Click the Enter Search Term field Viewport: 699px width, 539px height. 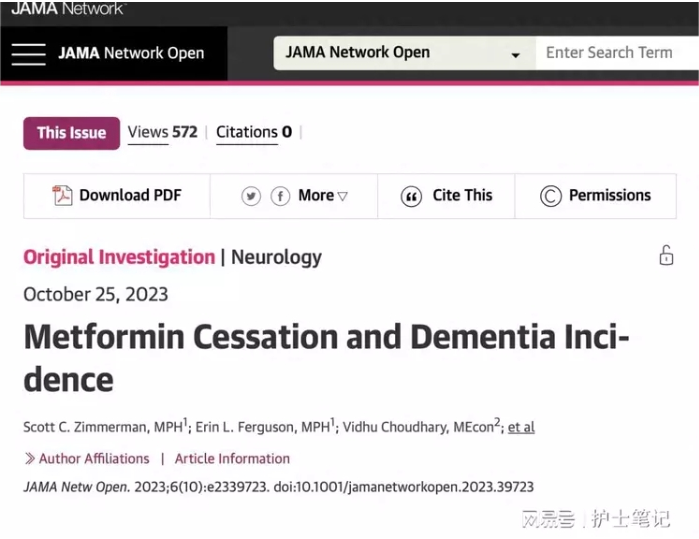(617, 53)
